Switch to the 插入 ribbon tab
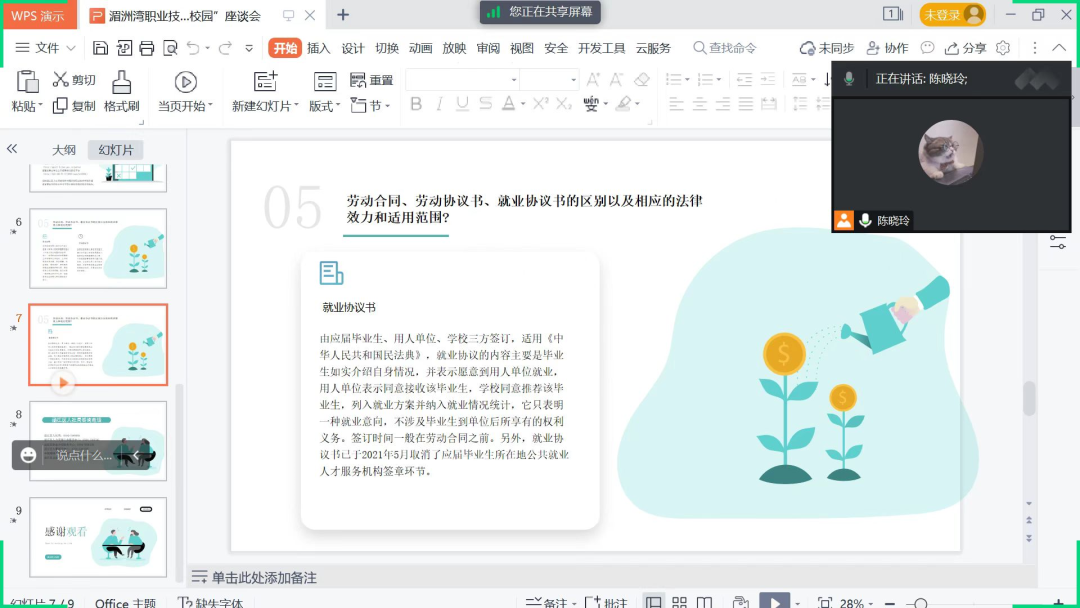Viewport: 1080px width, 608px height. pos(318,48)
